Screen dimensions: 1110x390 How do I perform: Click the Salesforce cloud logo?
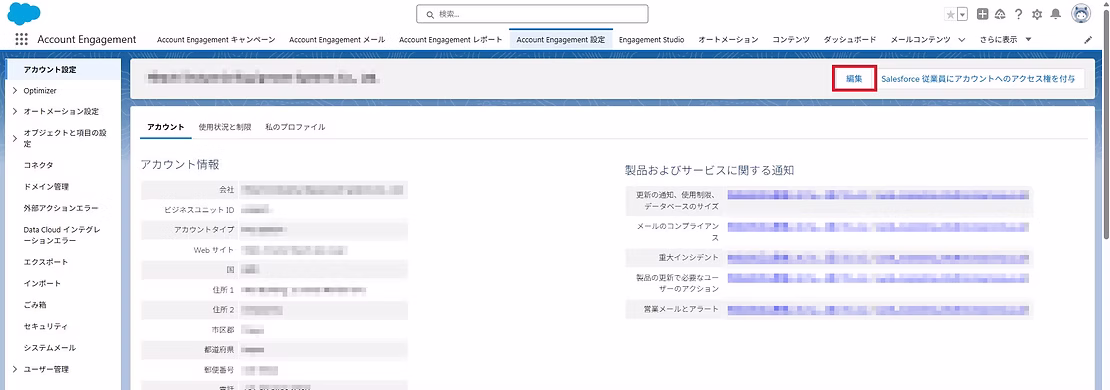(x=24, y=13)
